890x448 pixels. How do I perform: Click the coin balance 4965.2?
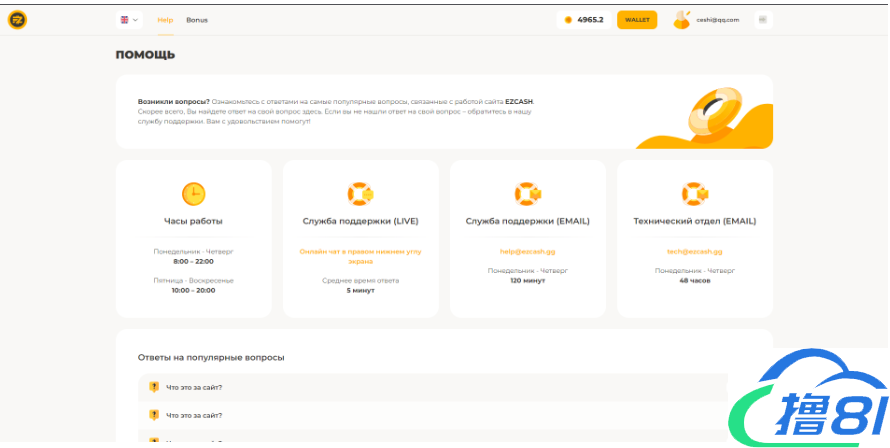point(584,20)
